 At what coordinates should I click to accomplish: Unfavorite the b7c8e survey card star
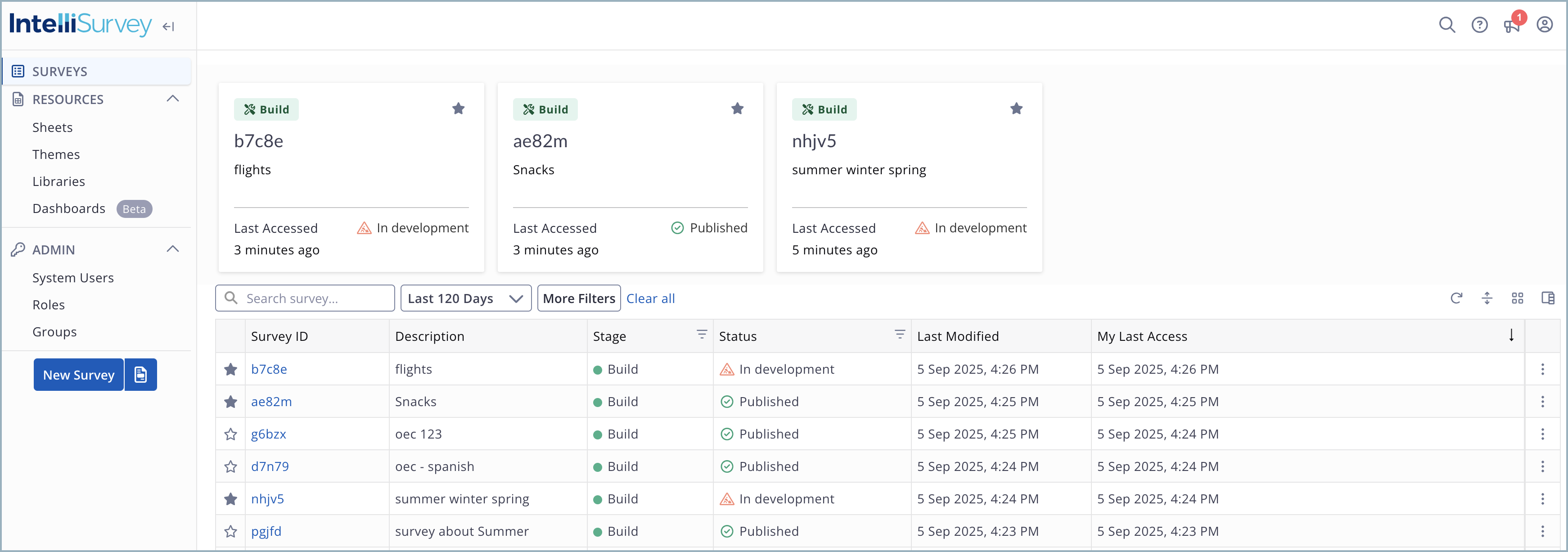pyautogui.click(x=458, y=109)
